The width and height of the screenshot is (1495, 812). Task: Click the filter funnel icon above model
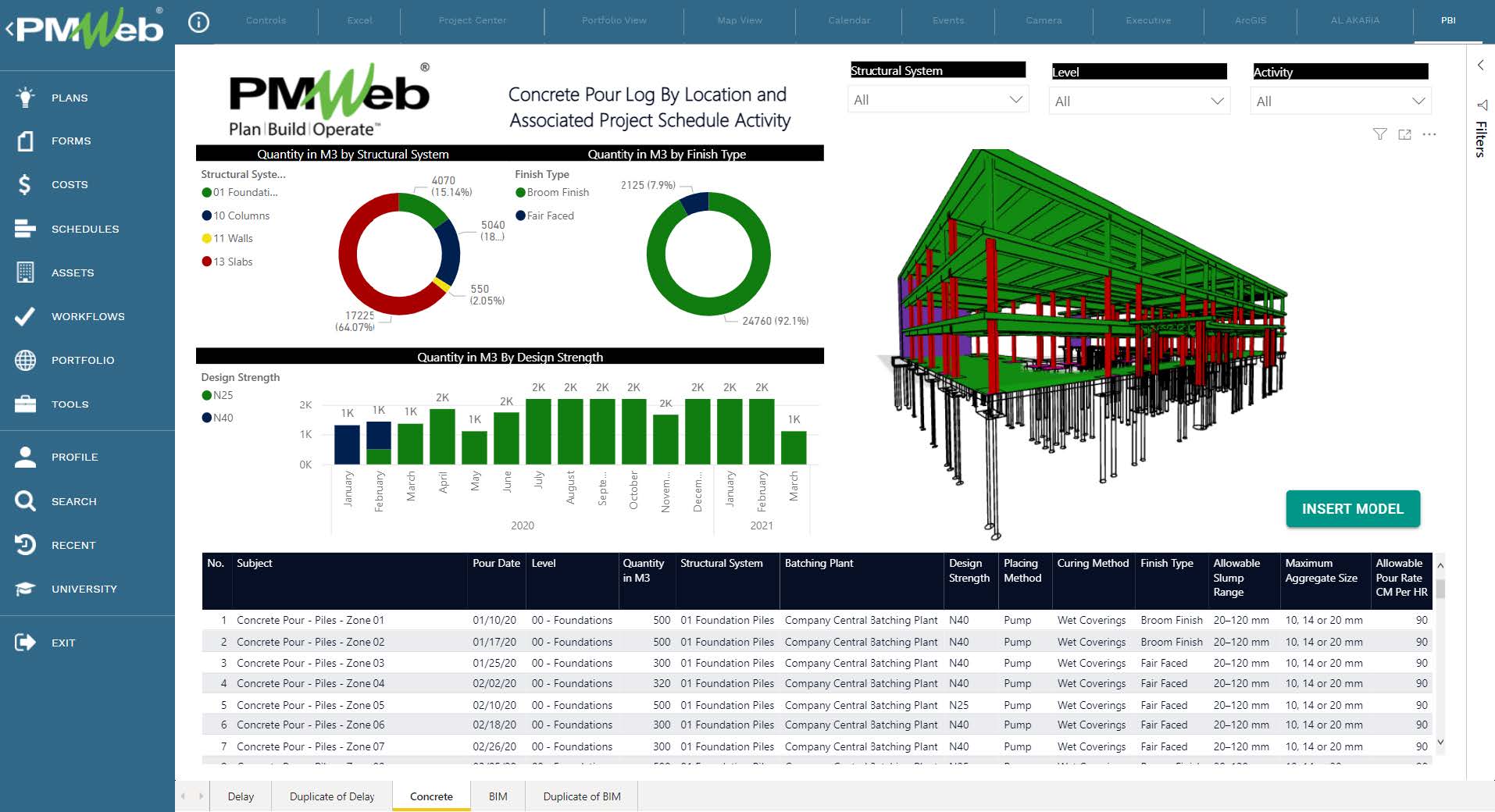point(1380,134)
